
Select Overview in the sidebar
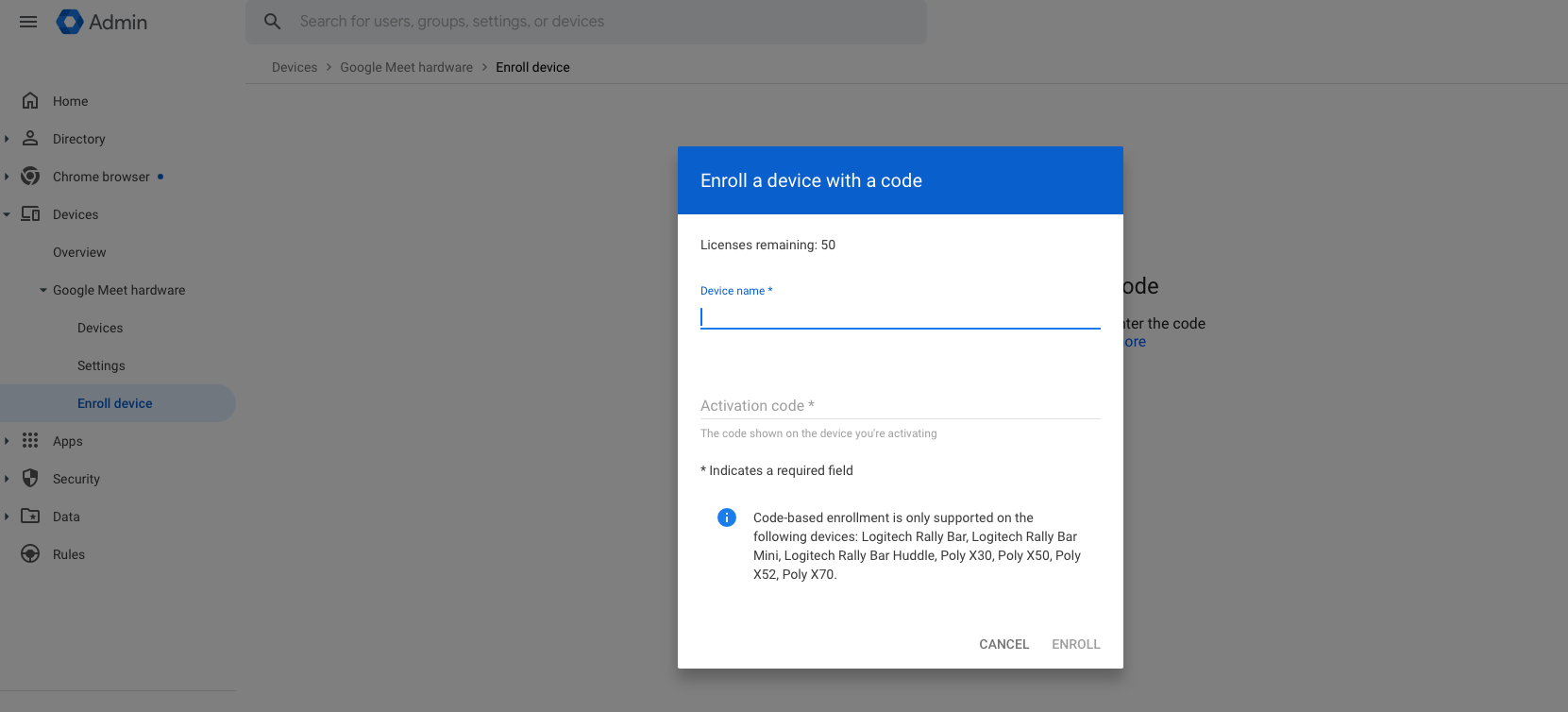(x=79, y=252)
